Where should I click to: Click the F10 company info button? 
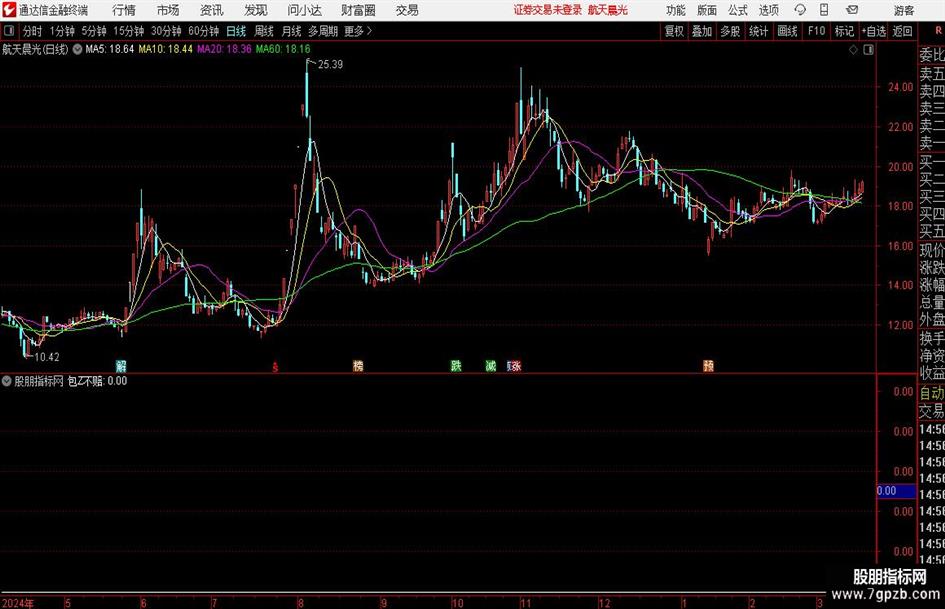pyautogui.click(x=816, y=31)
